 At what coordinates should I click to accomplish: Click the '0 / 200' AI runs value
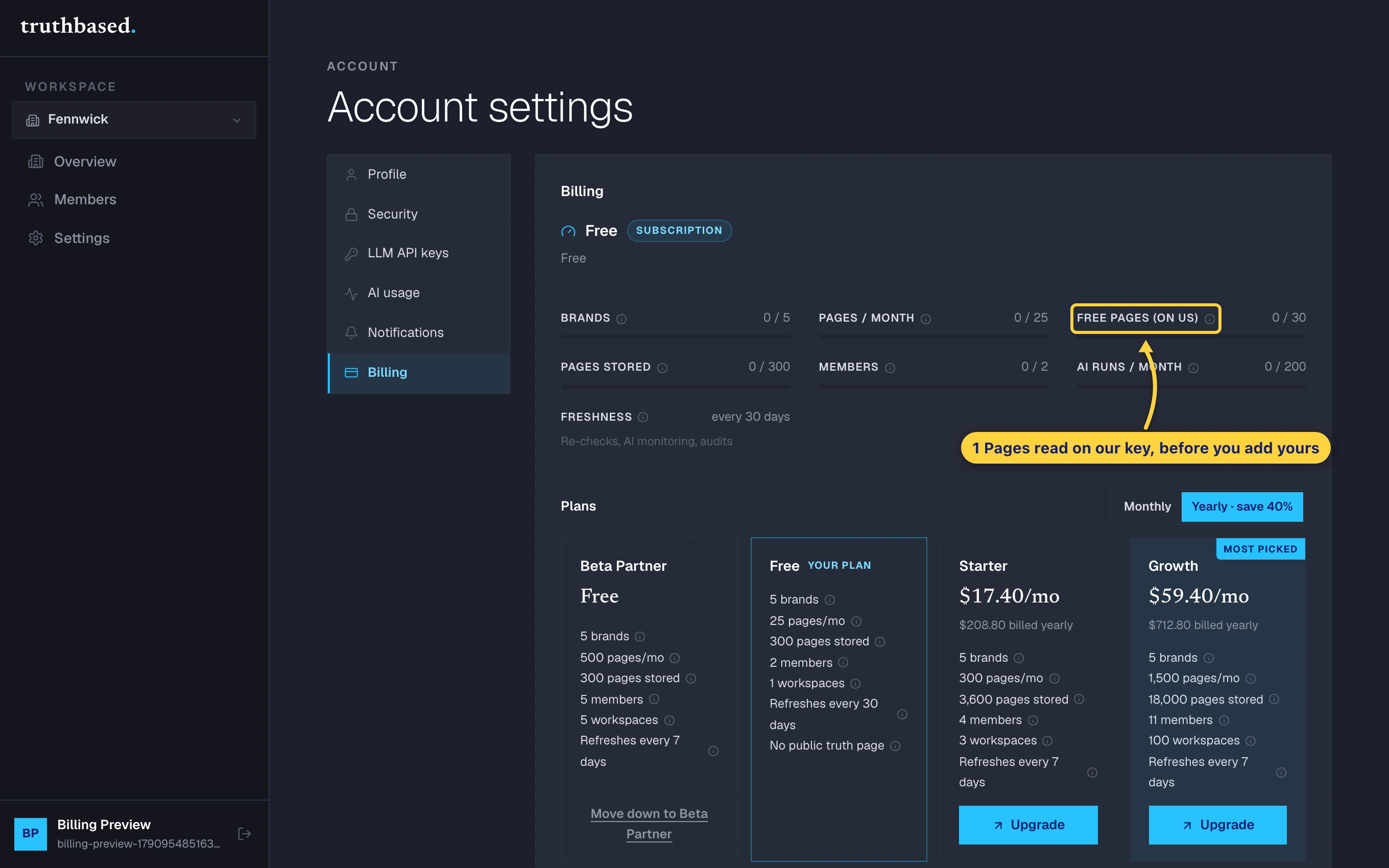pos(1285,367)
